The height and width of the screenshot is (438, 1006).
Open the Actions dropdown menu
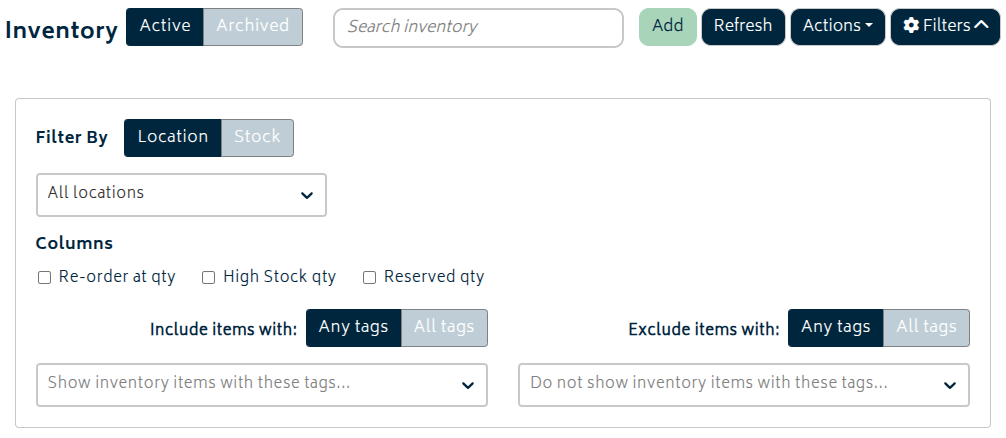click(x=837, y=26)
